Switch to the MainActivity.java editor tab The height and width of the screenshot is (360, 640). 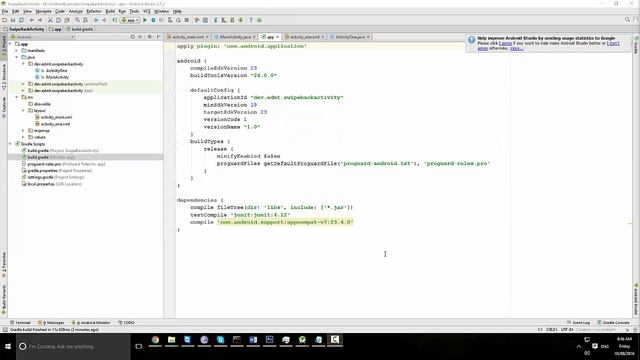click(235, 37)
